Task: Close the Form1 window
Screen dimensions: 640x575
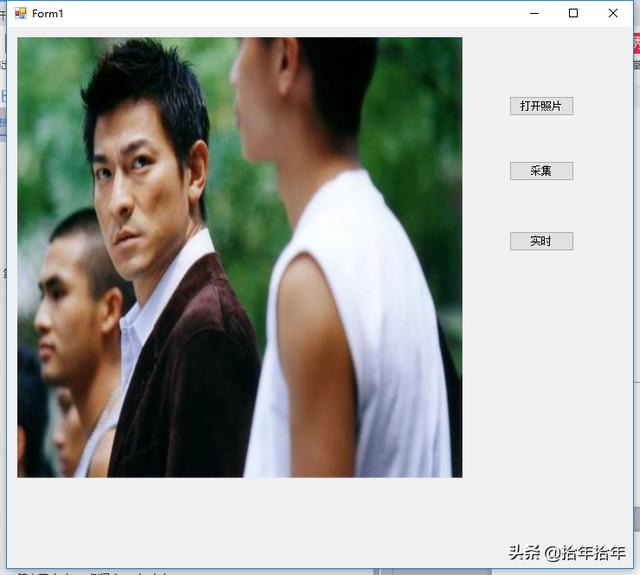Action: (613, 13)
